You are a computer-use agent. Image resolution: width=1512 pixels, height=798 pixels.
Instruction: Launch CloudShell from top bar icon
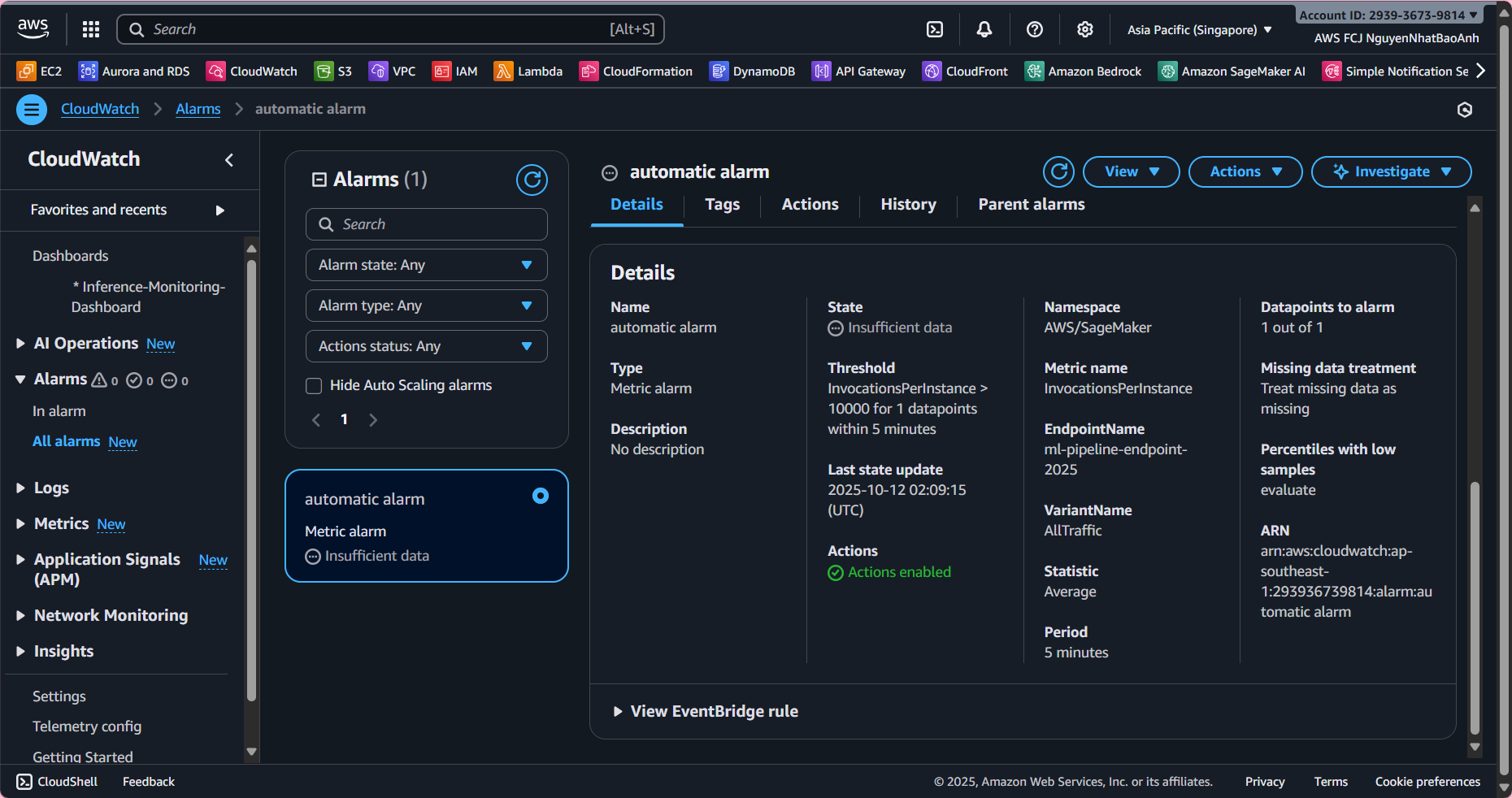coord(935,29)
